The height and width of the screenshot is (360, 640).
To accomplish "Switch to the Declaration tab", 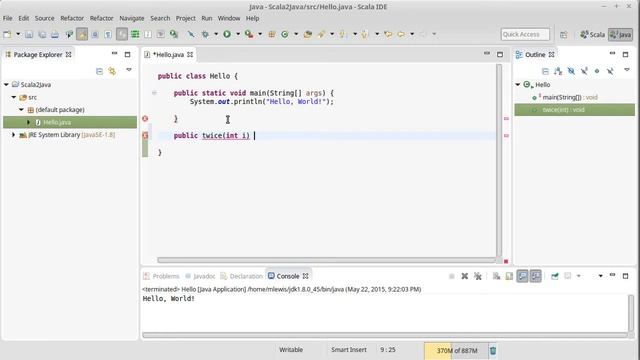I will tap(242, 276).
